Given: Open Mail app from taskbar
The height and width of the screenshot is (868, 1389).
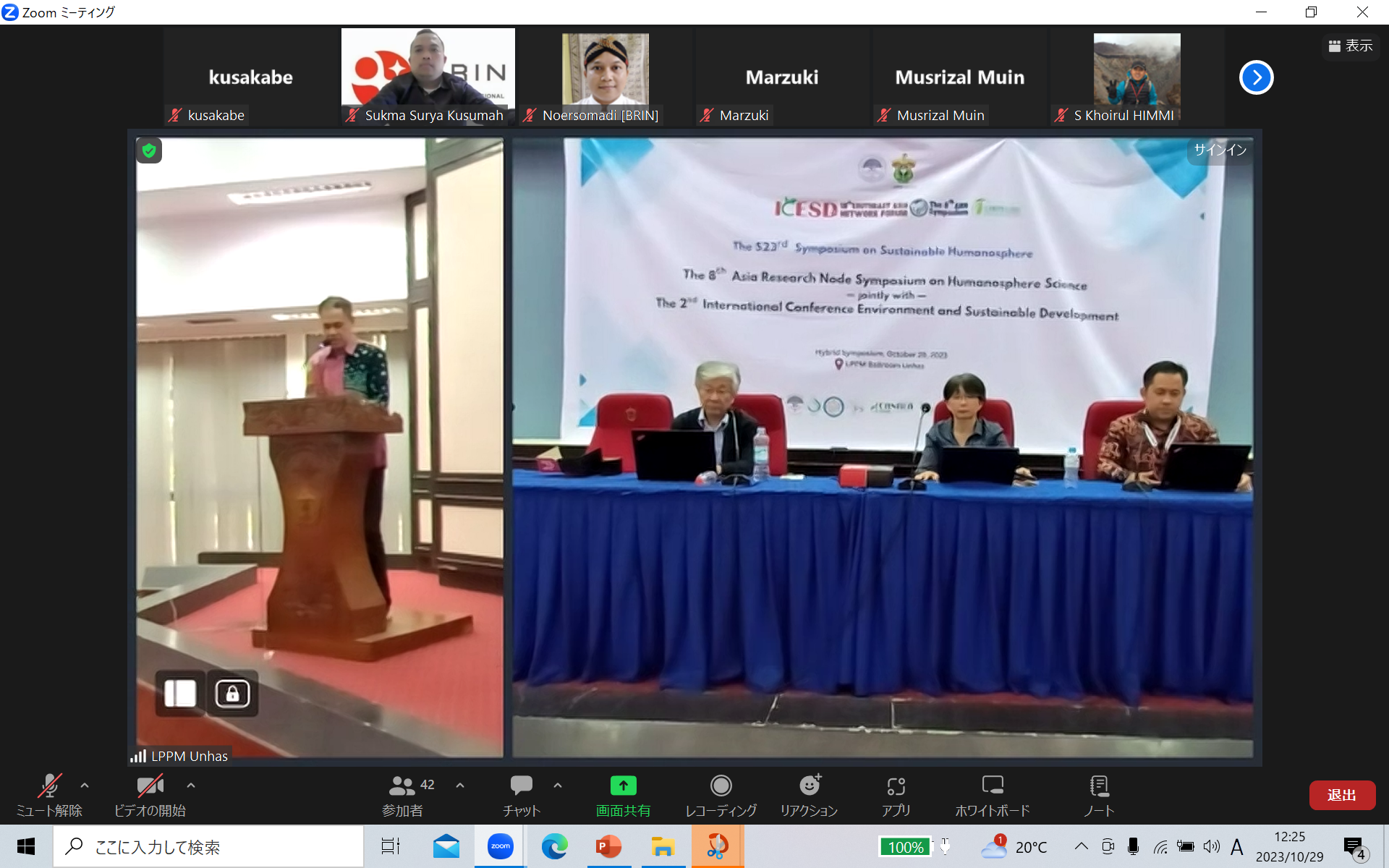Looking at the screenshot, I should [446, 846].
